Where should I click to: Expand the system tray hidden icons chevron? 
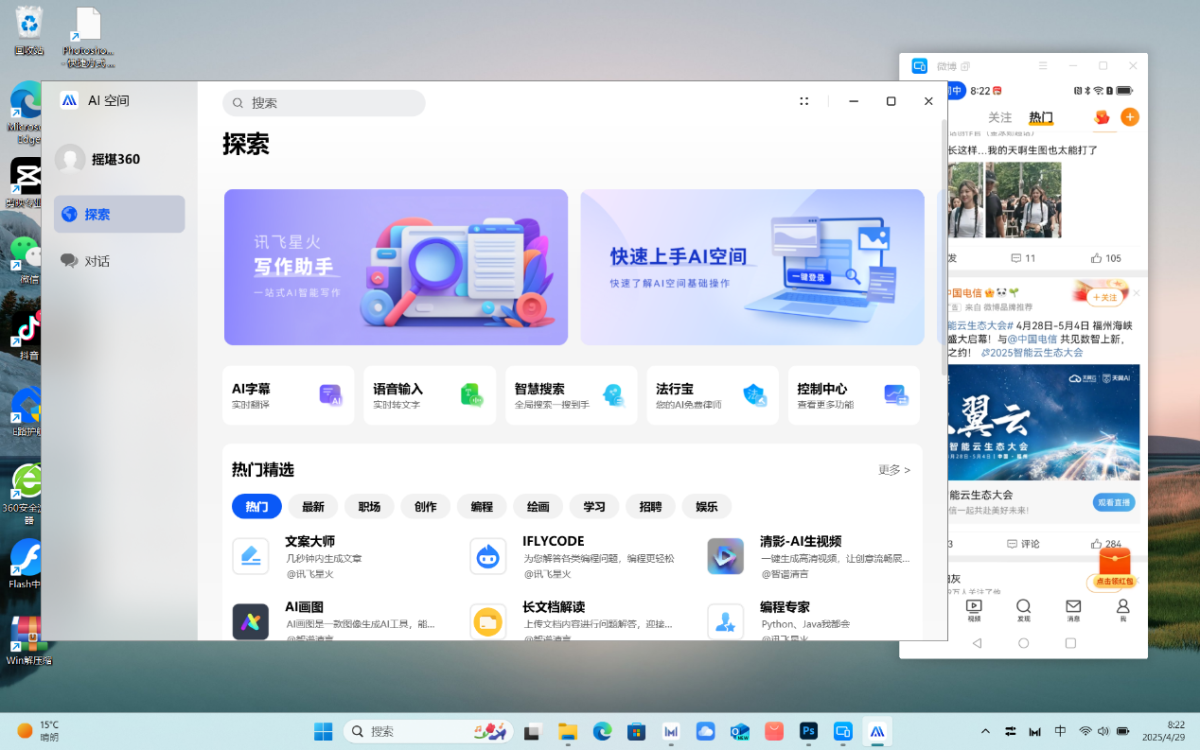click(x=986, y=731)
